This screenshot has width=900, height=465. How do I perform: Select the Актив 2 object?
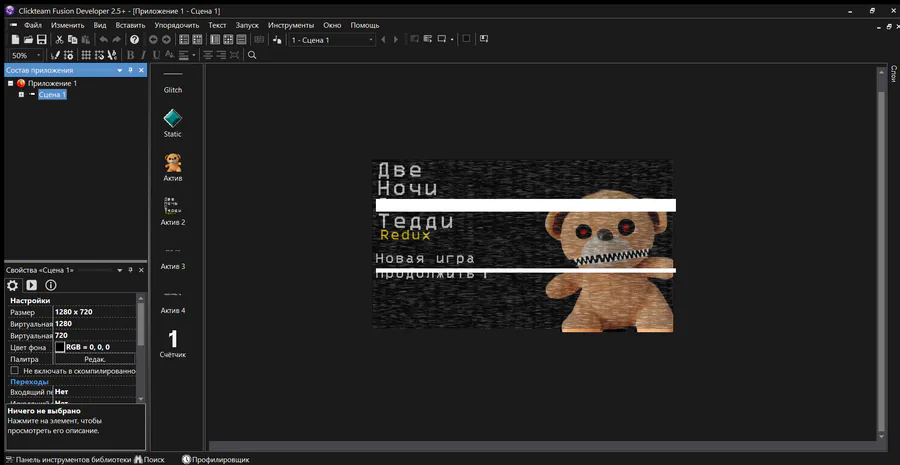[x=172, y=207]
